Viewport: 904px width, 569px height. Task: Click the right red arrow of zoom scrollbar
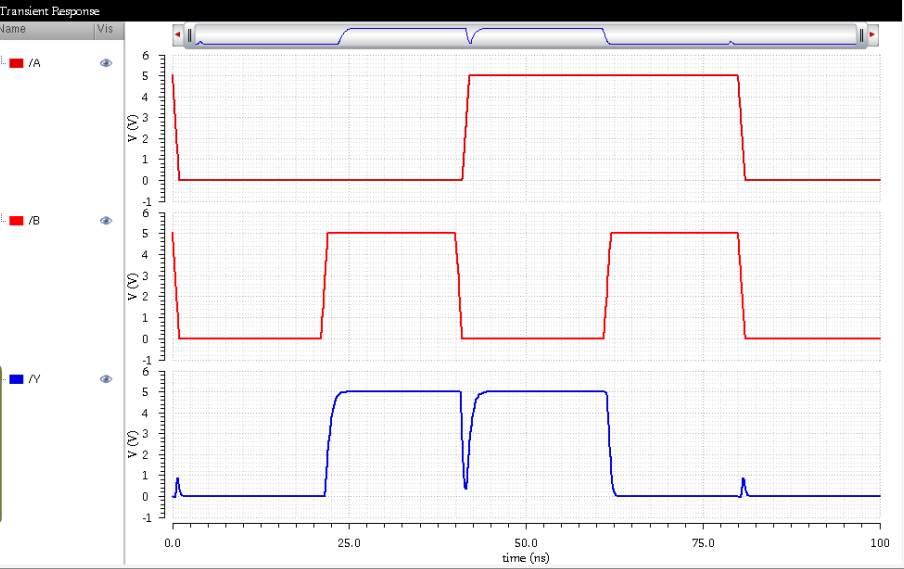tap(873, 35)
